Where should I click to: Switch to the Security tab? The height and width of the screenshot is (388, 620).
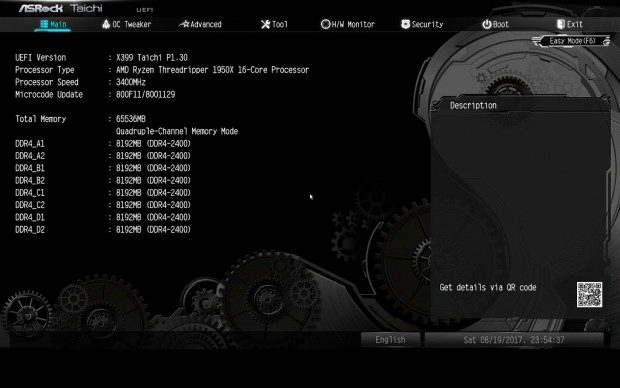(x=422, y=24)
